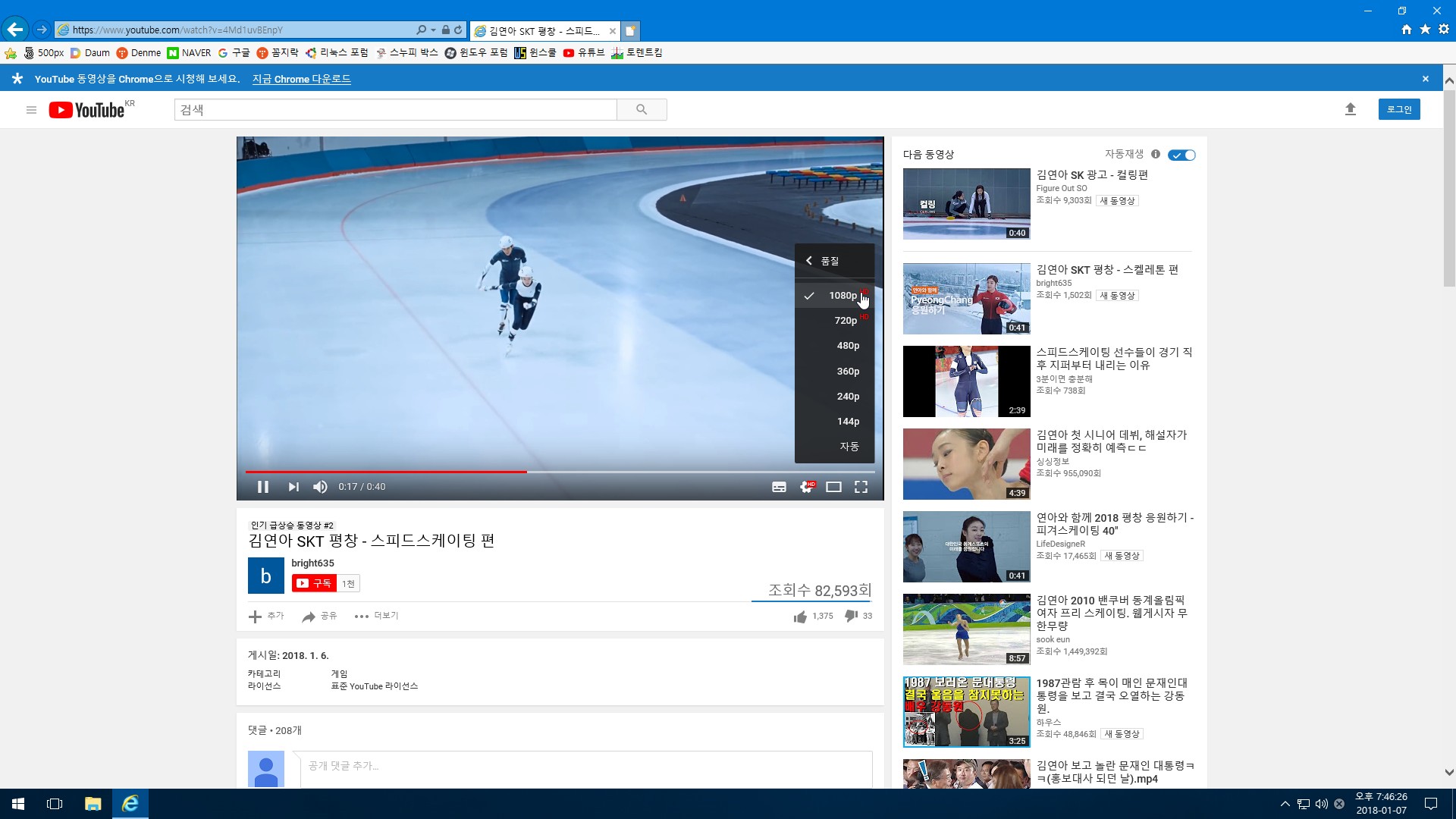This screenshot has height=819, width=1456.
Task: Select 360p quality option
Action: pyautogui.click(x=834, y=372)
